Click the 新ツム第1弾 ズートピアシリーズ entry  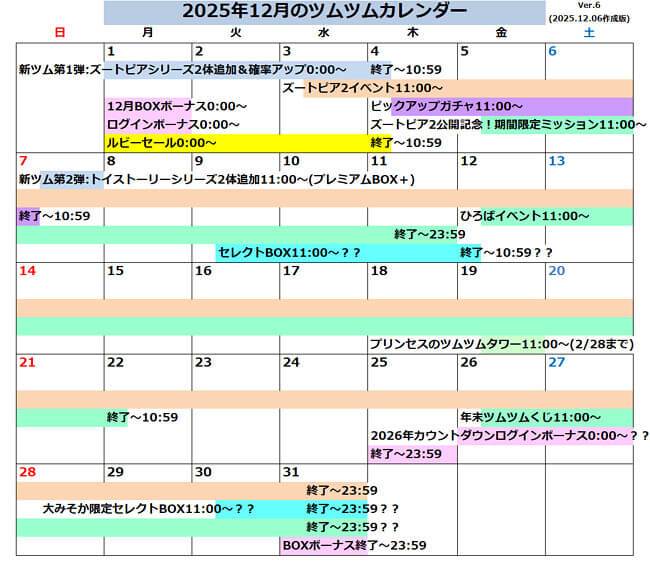point(182,69)
